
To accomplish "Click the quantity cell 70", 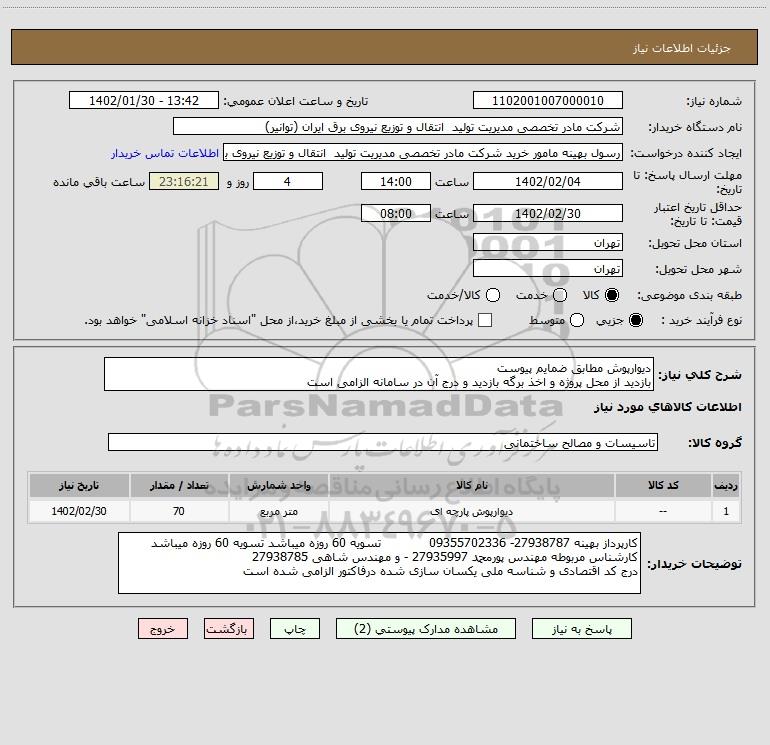I will pyautogui.click(x=179, y=511).
